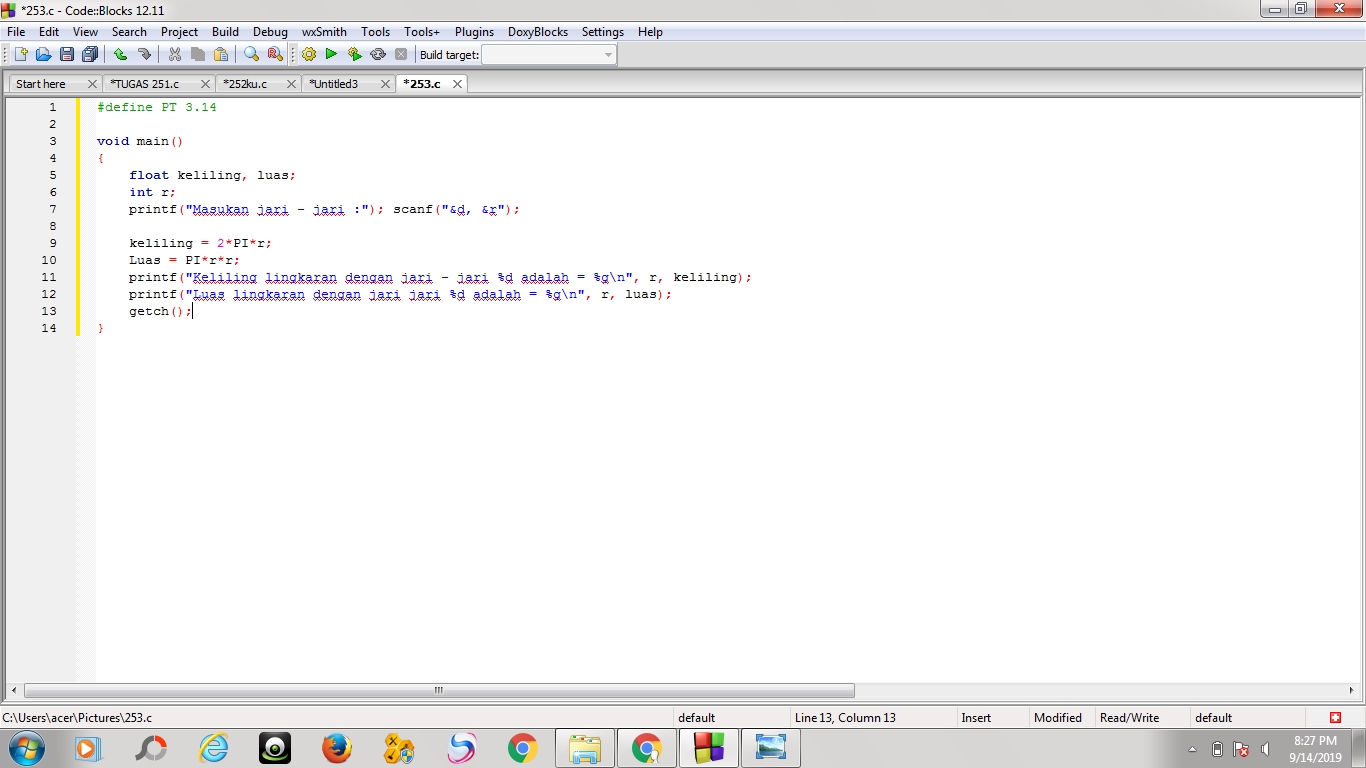Build the project with the gear icon
The image size is (1366, 768).
coord(308,54)
